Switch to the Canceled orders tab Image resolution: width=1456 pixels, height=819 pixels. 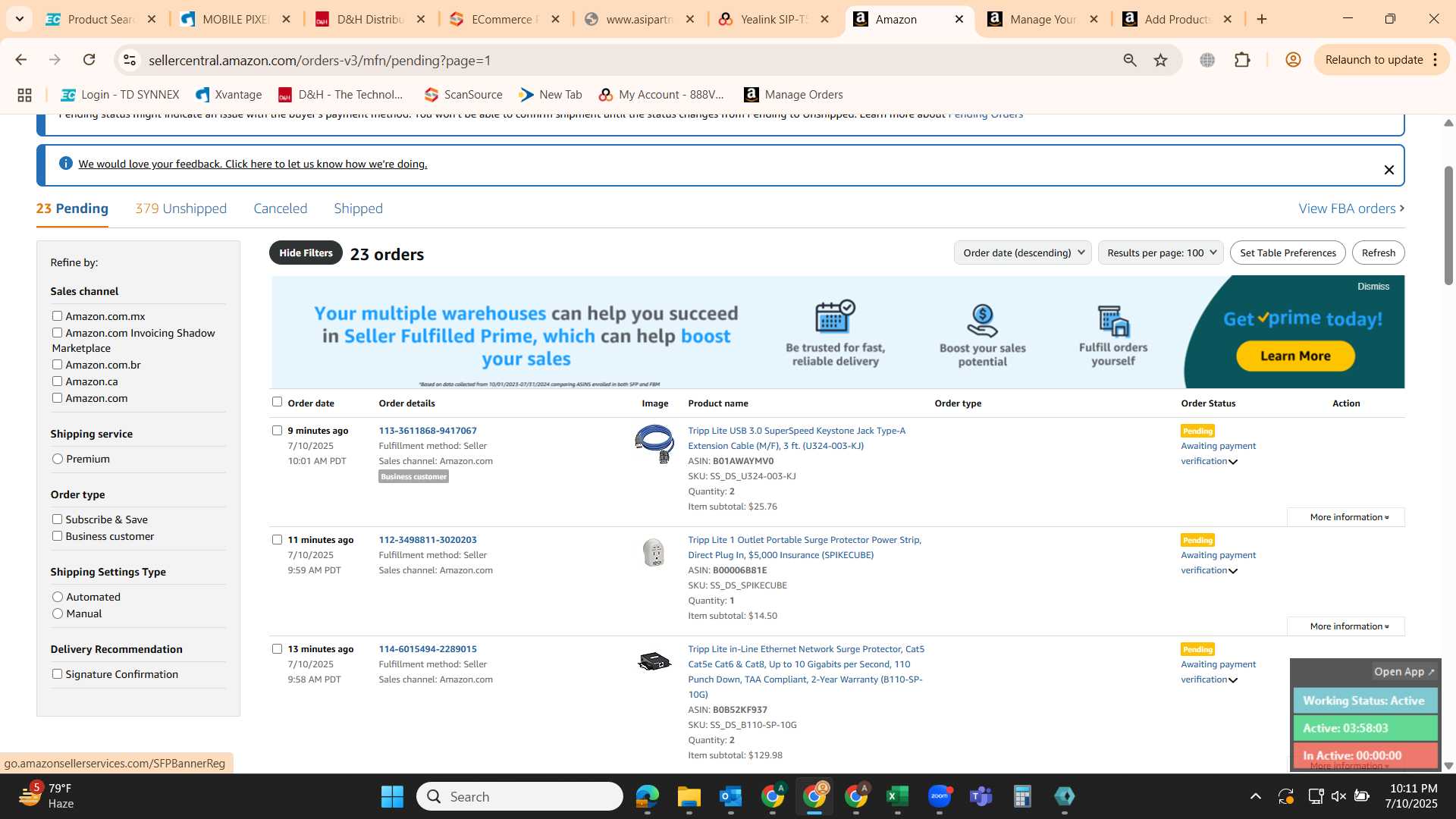(x=280, y=209)
